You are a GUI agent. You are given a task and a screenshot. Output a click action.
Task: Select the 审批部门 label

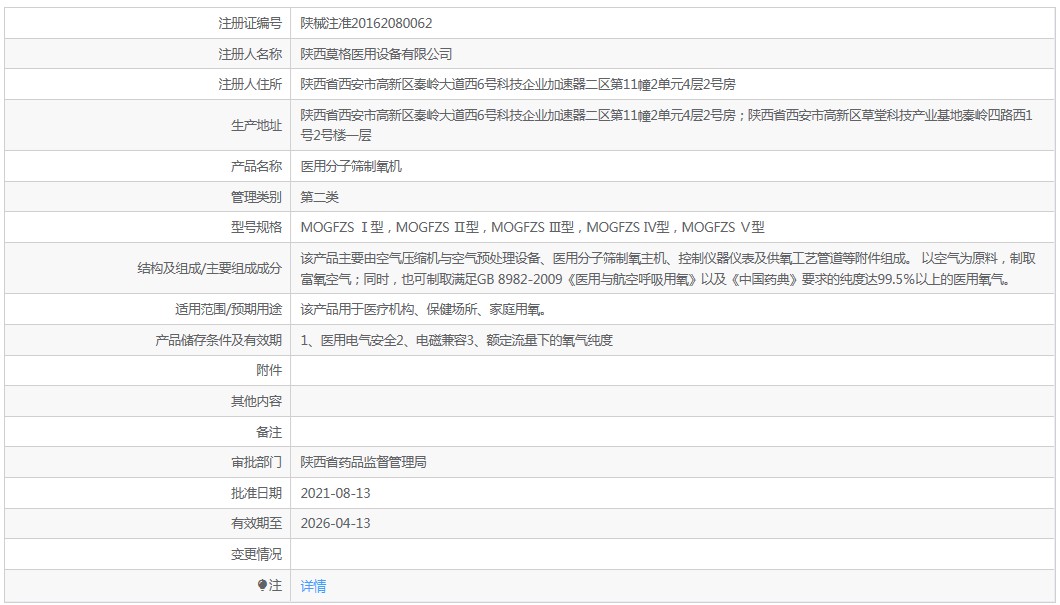(x=256, y=462)
